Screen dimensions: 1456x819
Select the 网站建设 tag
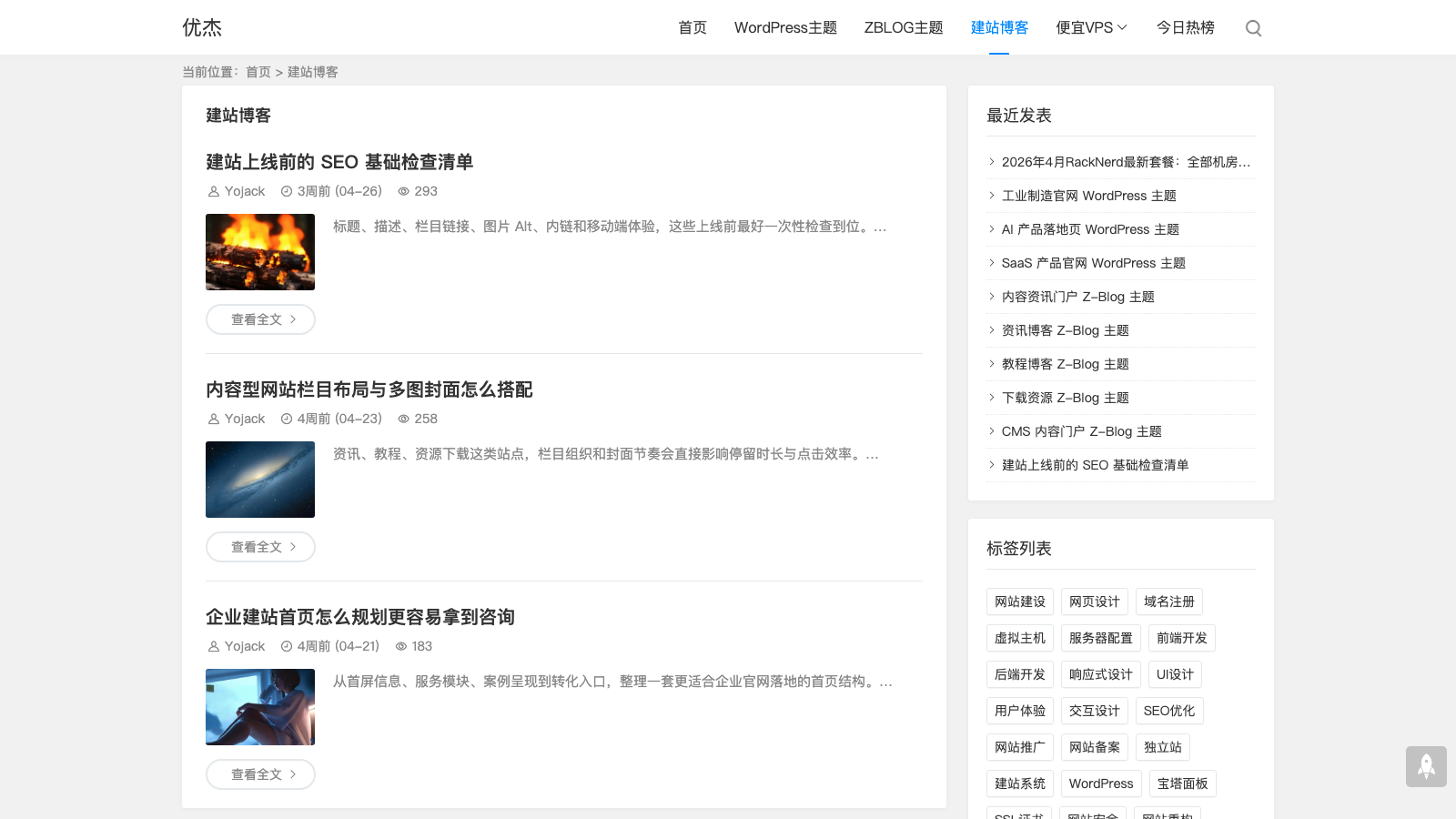(x=1020, y=602)
